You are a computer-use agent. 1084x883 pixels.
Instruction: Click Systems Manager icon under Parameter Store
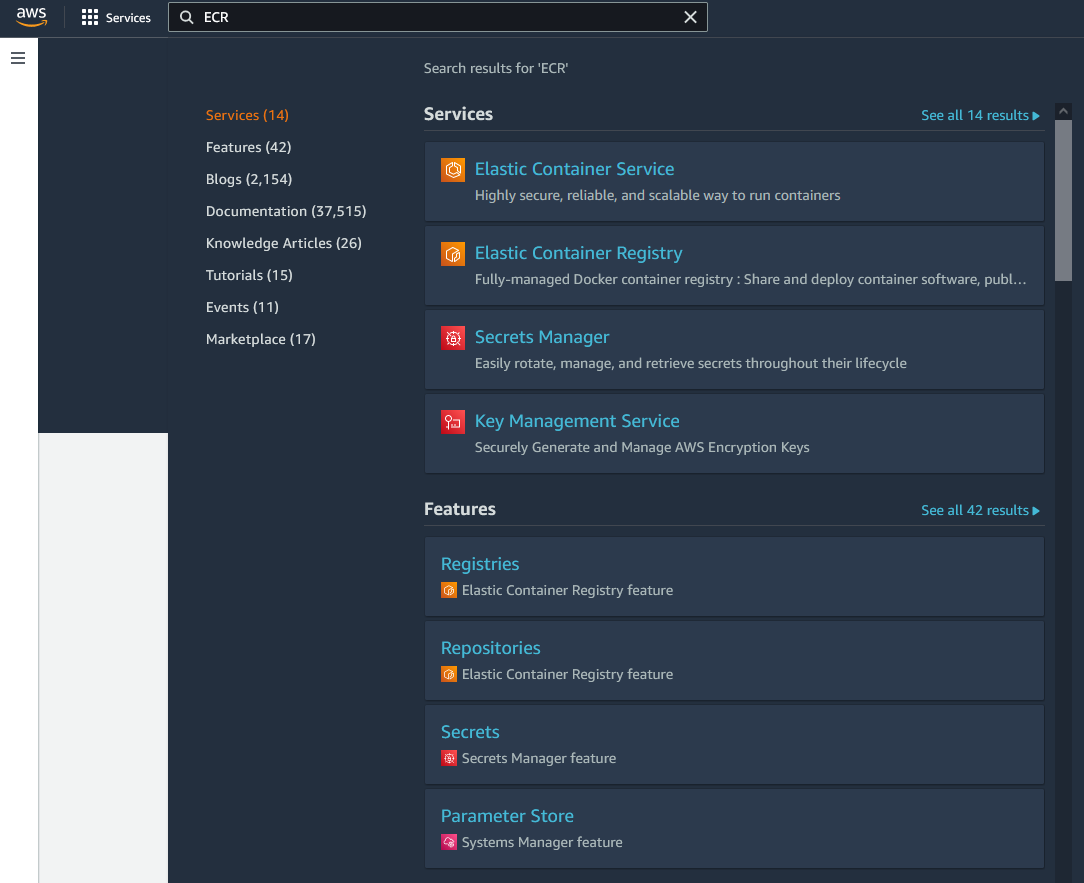pos(449,842)
